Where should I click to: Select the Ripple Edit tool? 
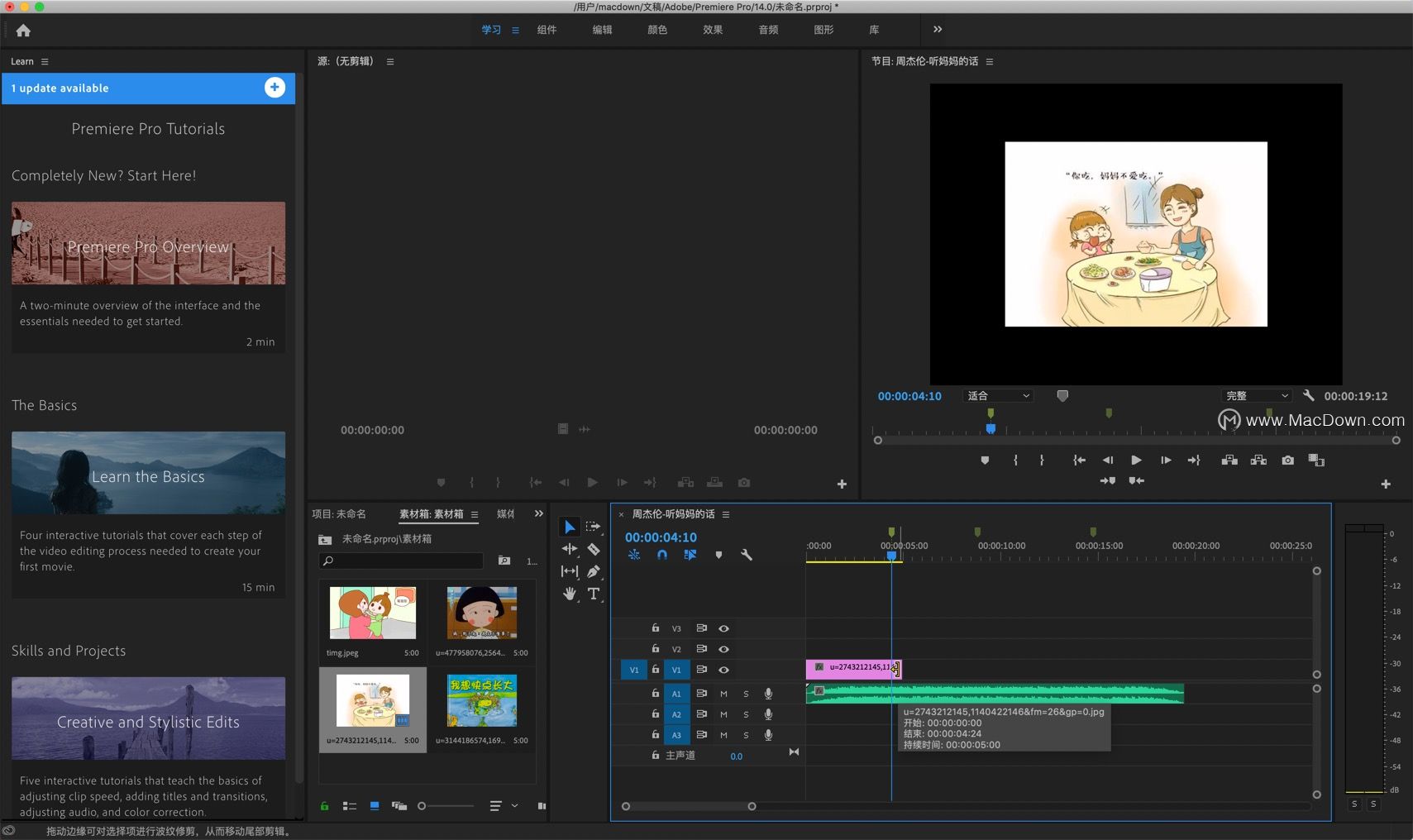570,549
